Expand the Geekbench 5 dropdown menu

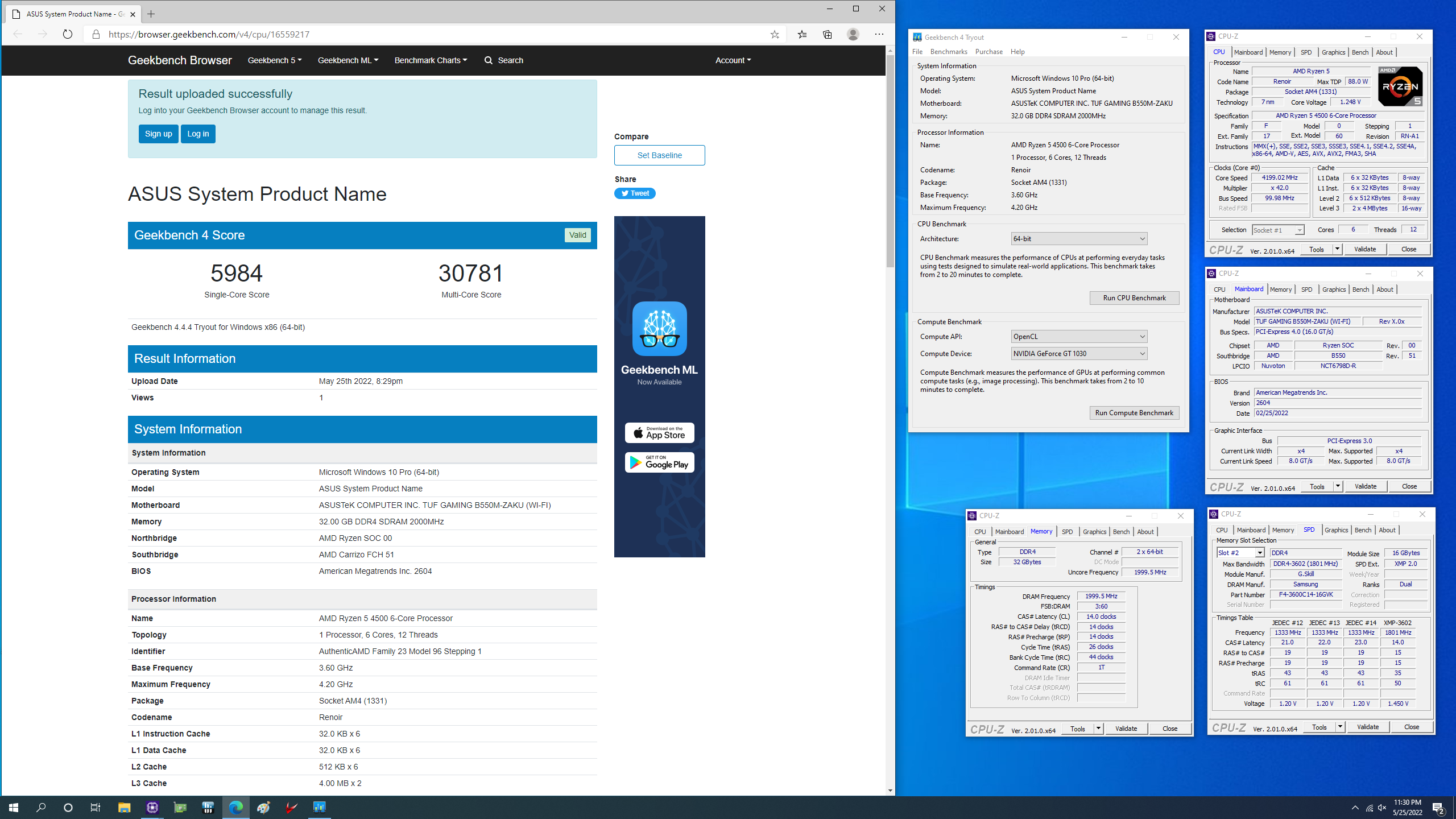(x=275, y=60)
